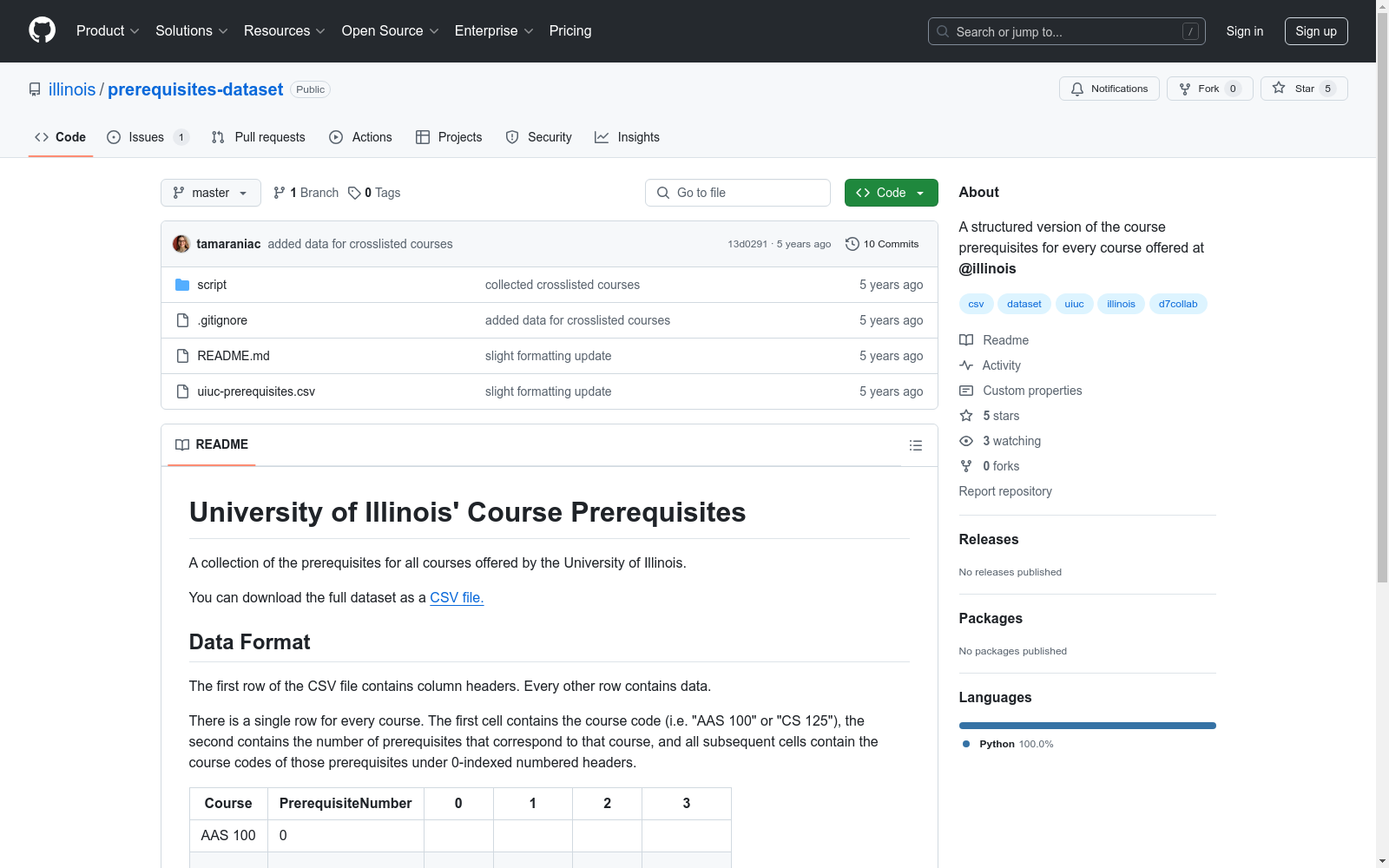The height and width of the screenshot is (868, 1389).
Task: Click the Sign in link
Action: (1245, 31)
